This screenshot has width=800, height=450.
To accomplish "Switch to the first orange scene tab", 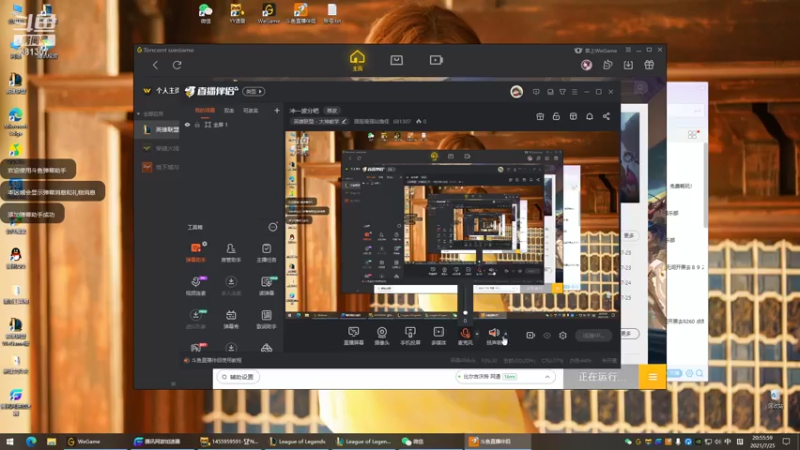I will point(205,110).
